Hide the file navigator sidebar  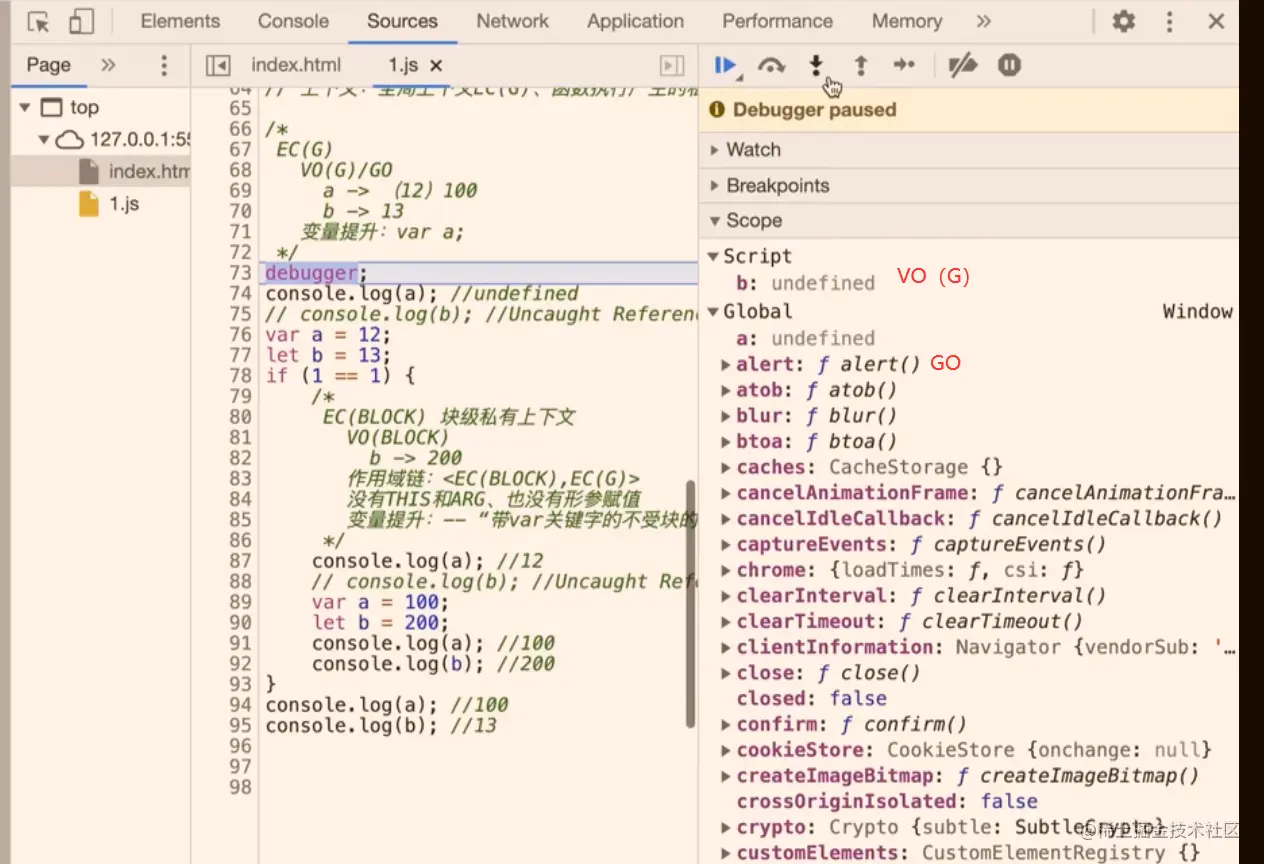pyautogui.click(x=217, y=66)
